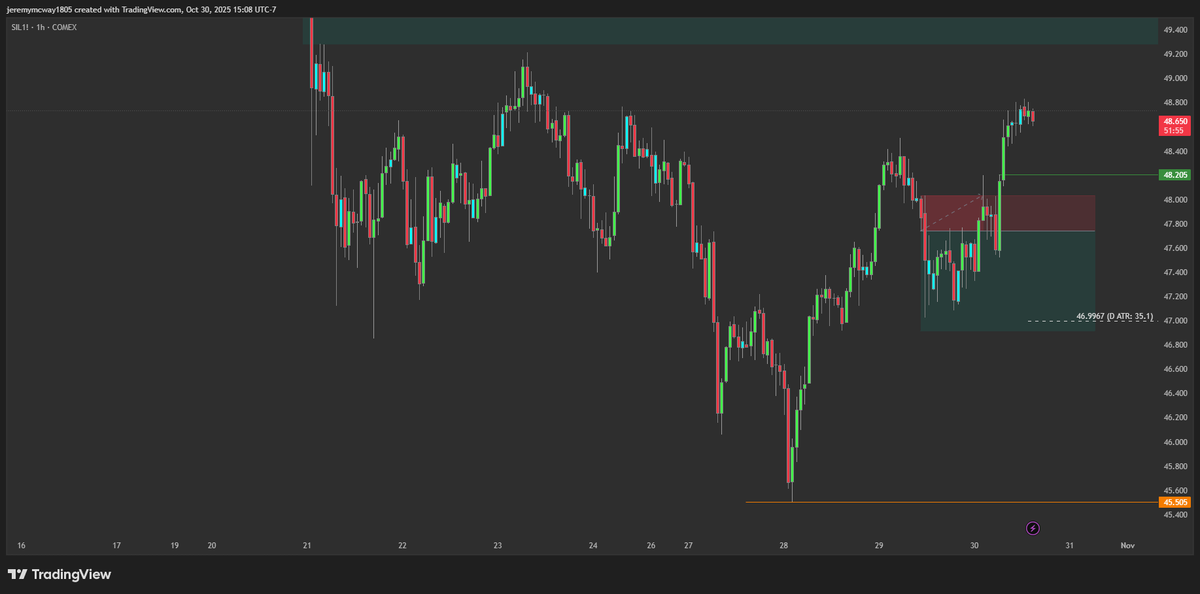Image resolution: width=1200 pixels, height=594 pixels.
Task: Select the green supply rectangle at chart top
Action: pos(730,30)
